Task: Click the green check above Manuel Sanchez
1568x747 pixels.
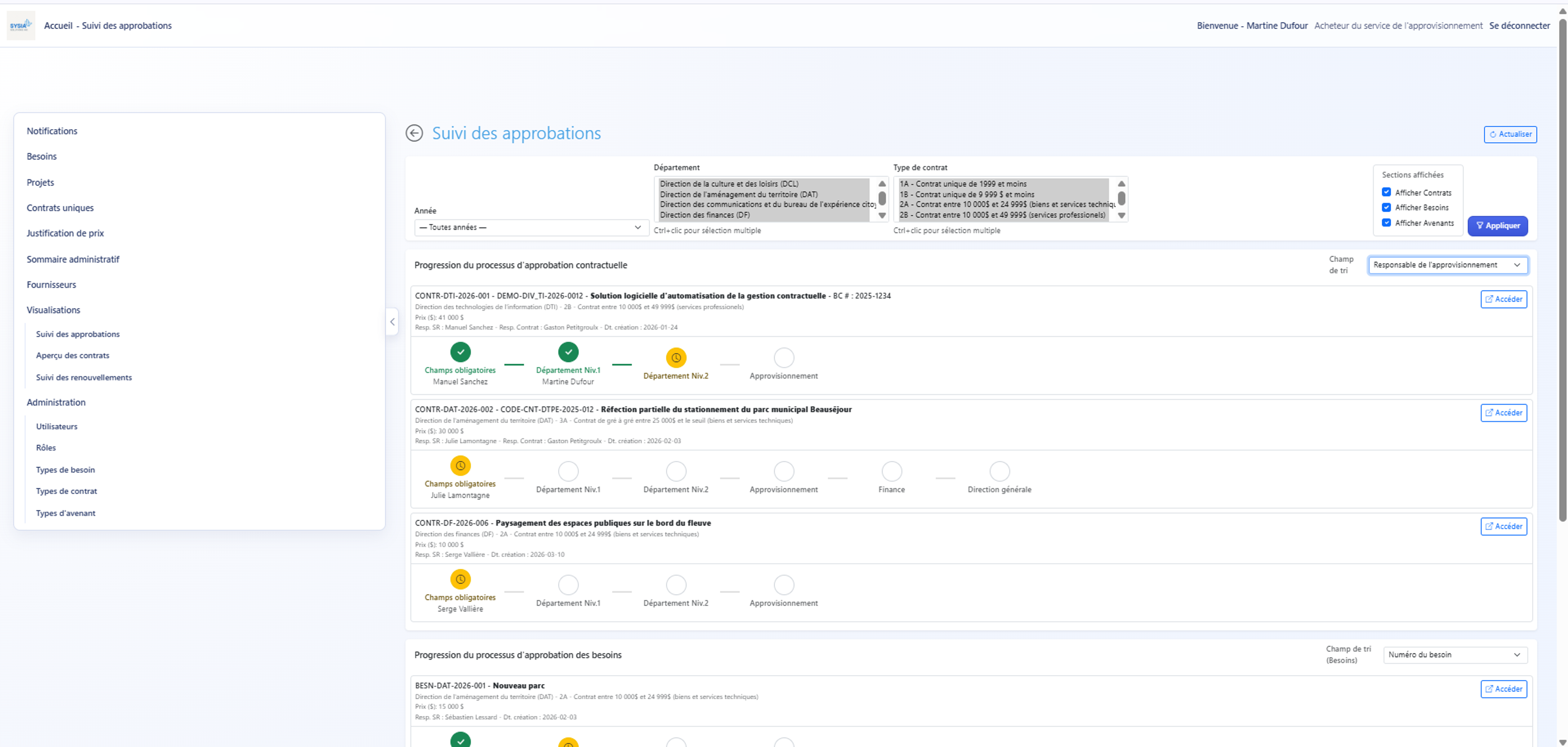Action: pyautogui.click(x=460, y=352)
